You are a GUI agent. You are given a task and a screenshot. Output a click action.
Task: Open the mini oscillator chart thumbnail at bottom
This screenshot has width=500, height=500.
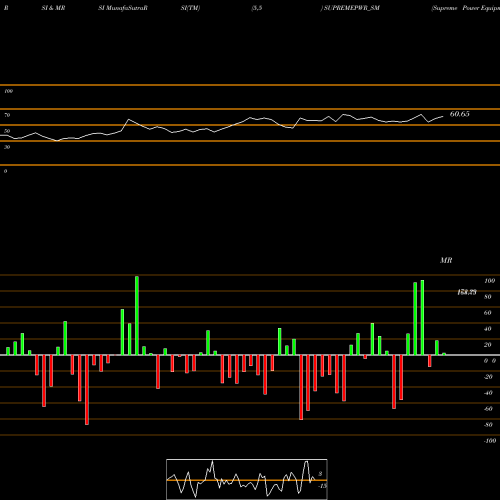(247, 479)
